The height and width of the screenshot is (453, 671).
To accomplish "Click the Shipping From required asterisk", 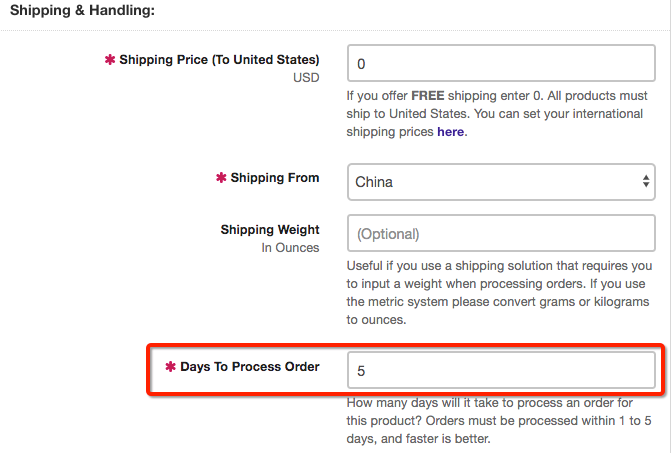I will pyautogui.click(x=222, y=178).
